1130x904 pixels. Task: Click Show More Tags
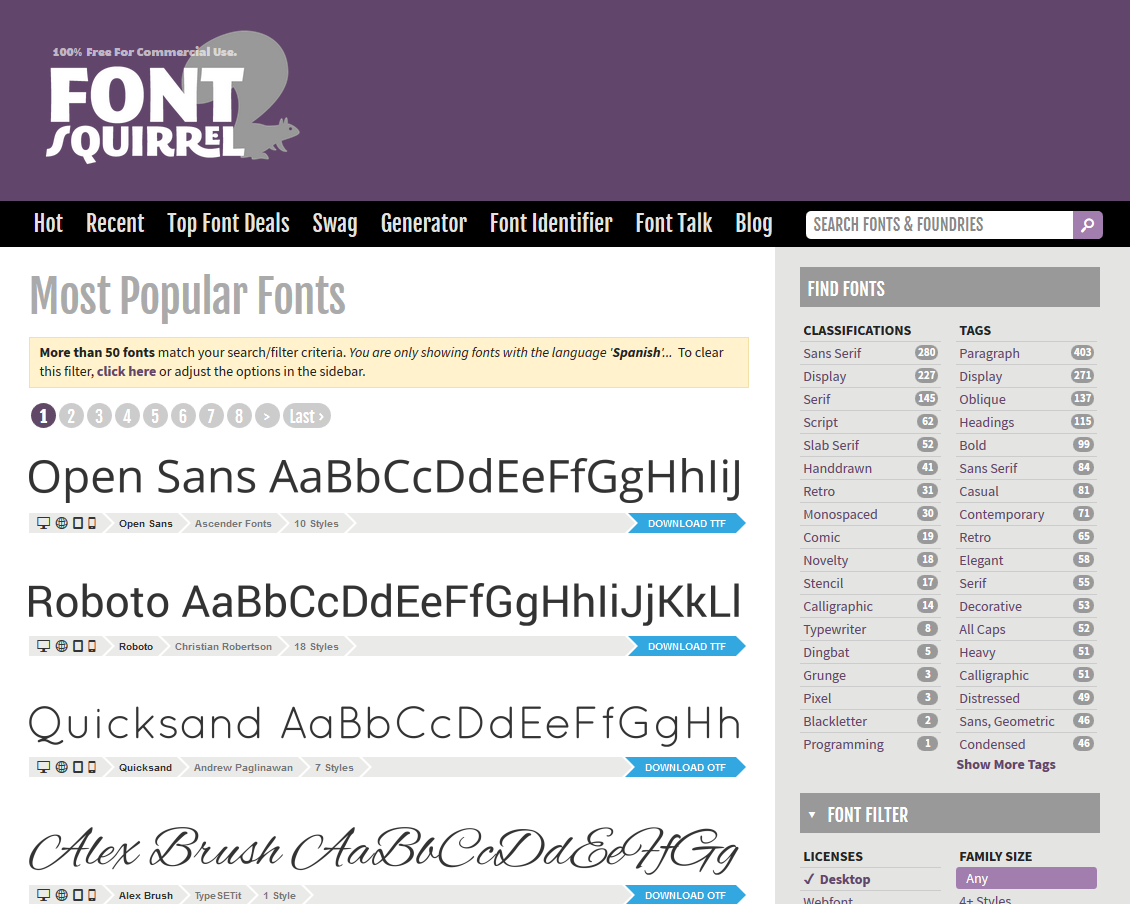pos(1005,764)
